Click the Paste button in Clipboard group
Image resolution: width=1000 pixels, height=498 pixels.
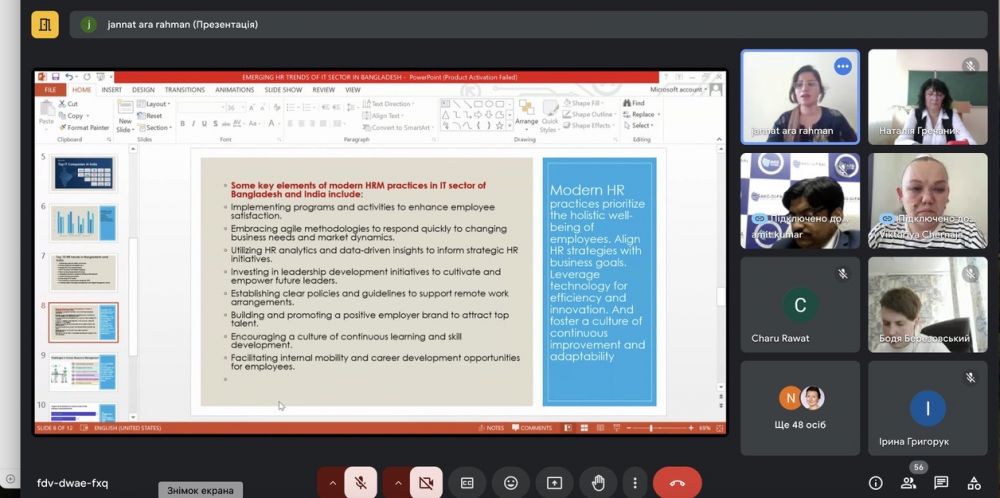(47, 113)
